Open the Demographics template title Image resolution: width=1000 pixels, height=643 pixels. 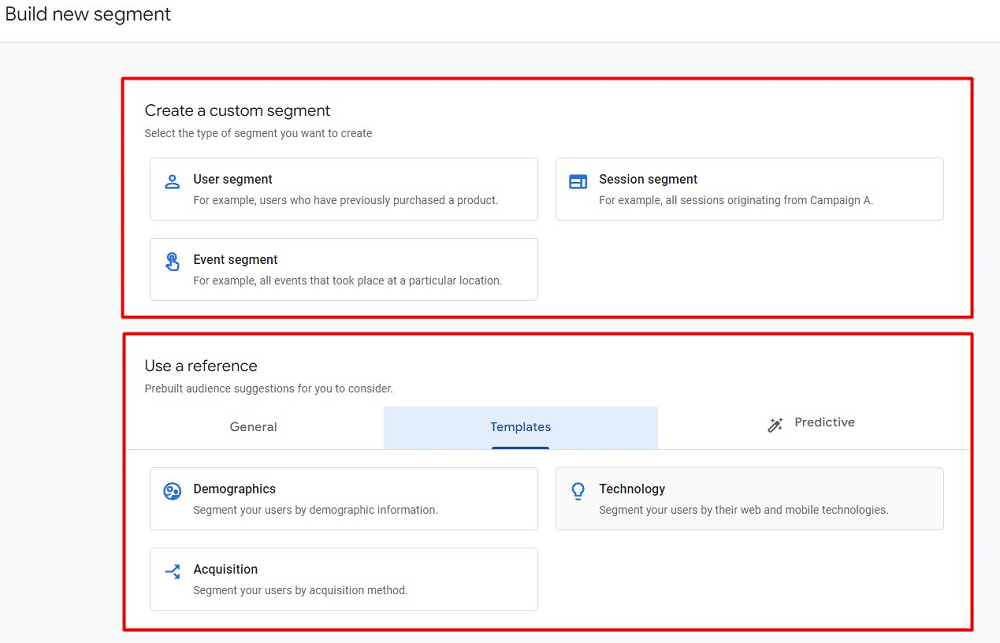tap(234, 489)
